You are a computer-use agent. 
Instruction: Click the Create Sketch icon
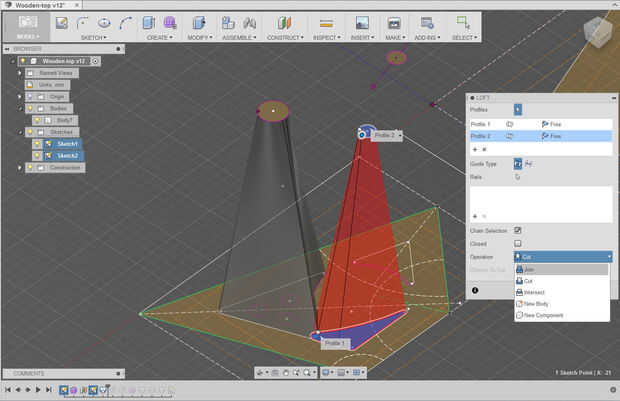coord(61,22)
